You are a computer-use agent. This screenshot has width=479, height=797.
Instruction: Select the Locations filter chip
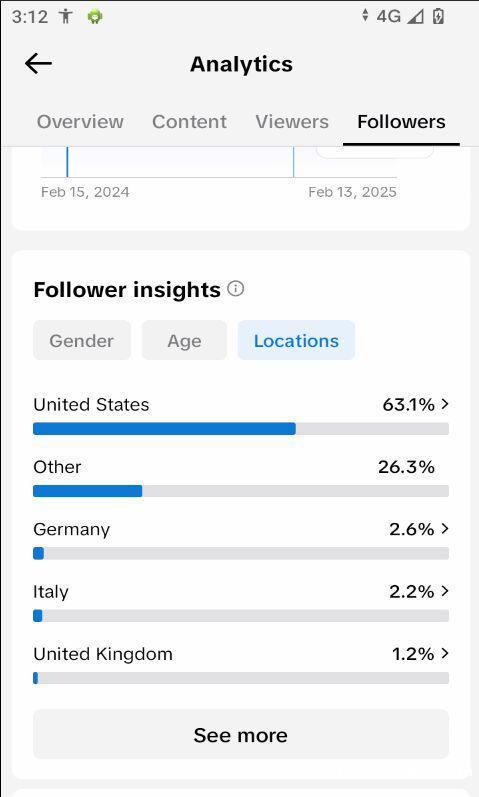pos(296,340)
